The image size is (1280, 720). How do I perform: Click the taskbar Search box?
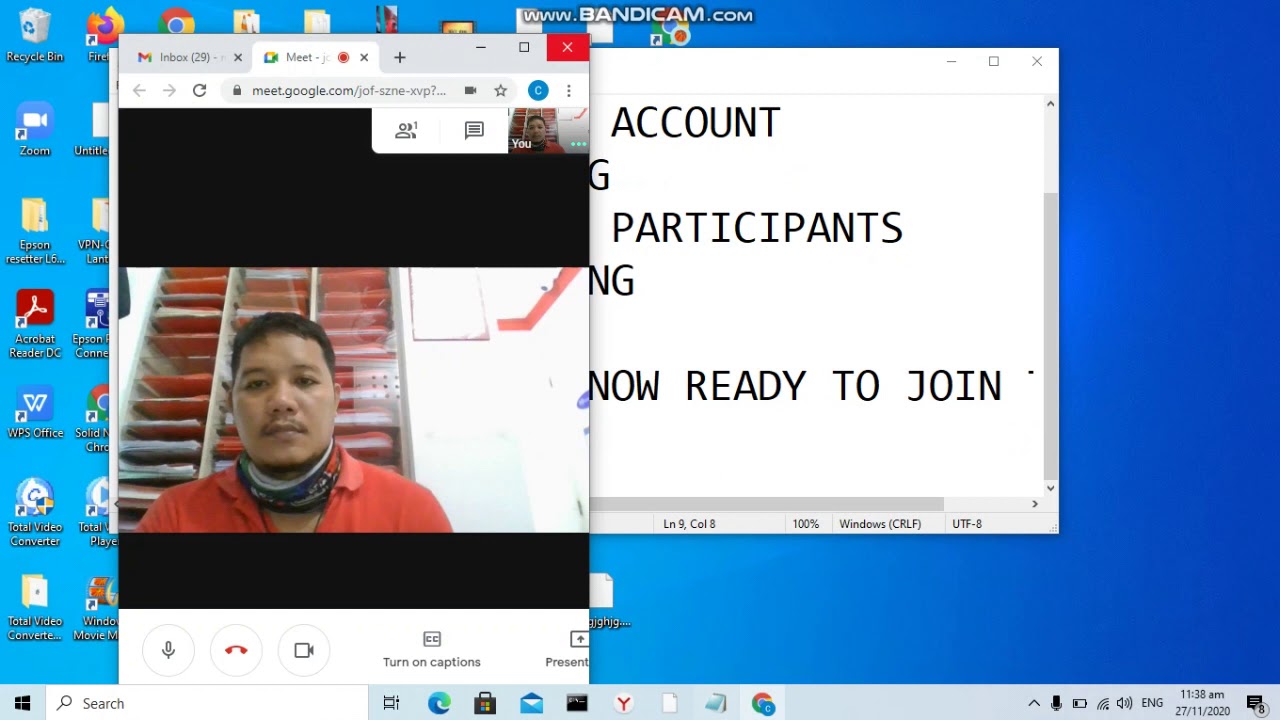pos(207,703)
